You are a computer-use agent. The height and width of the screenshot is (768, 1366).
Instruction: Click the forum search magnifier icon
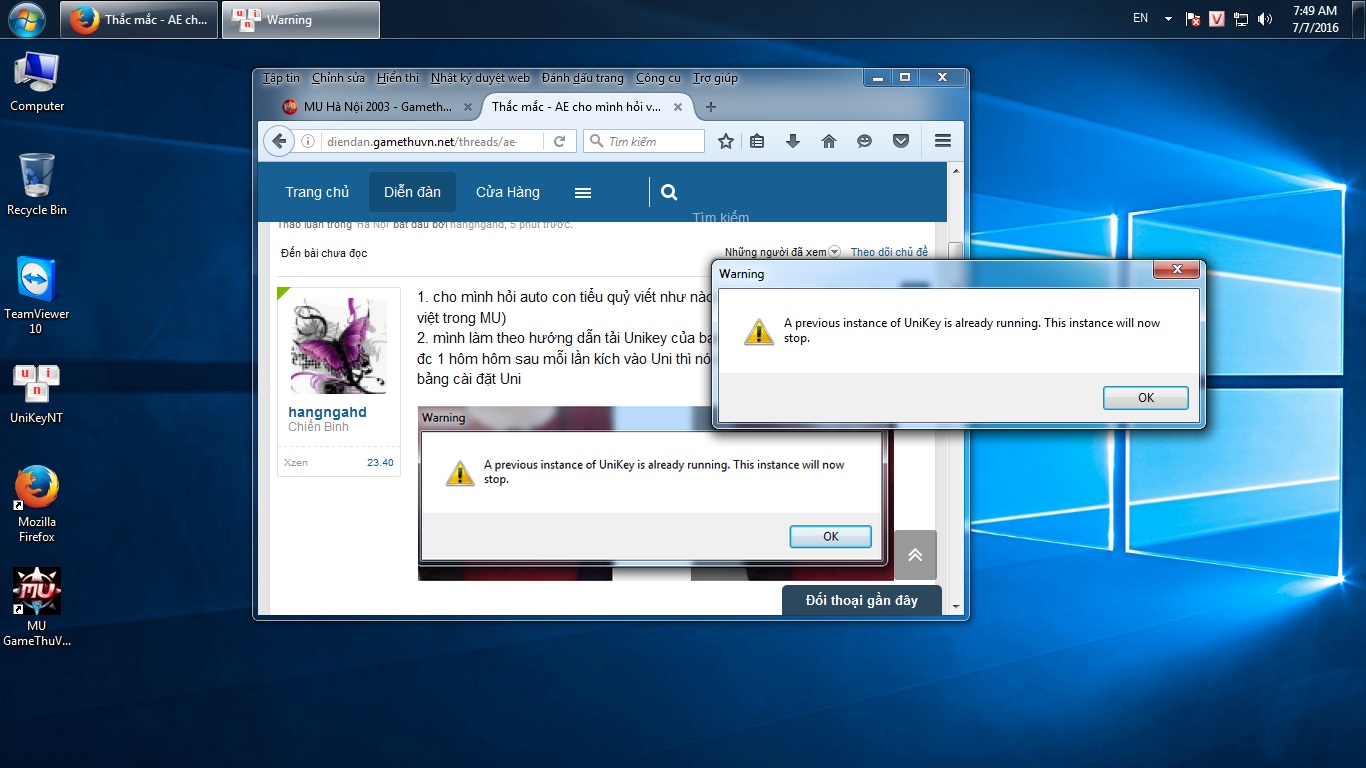point(669,192)
